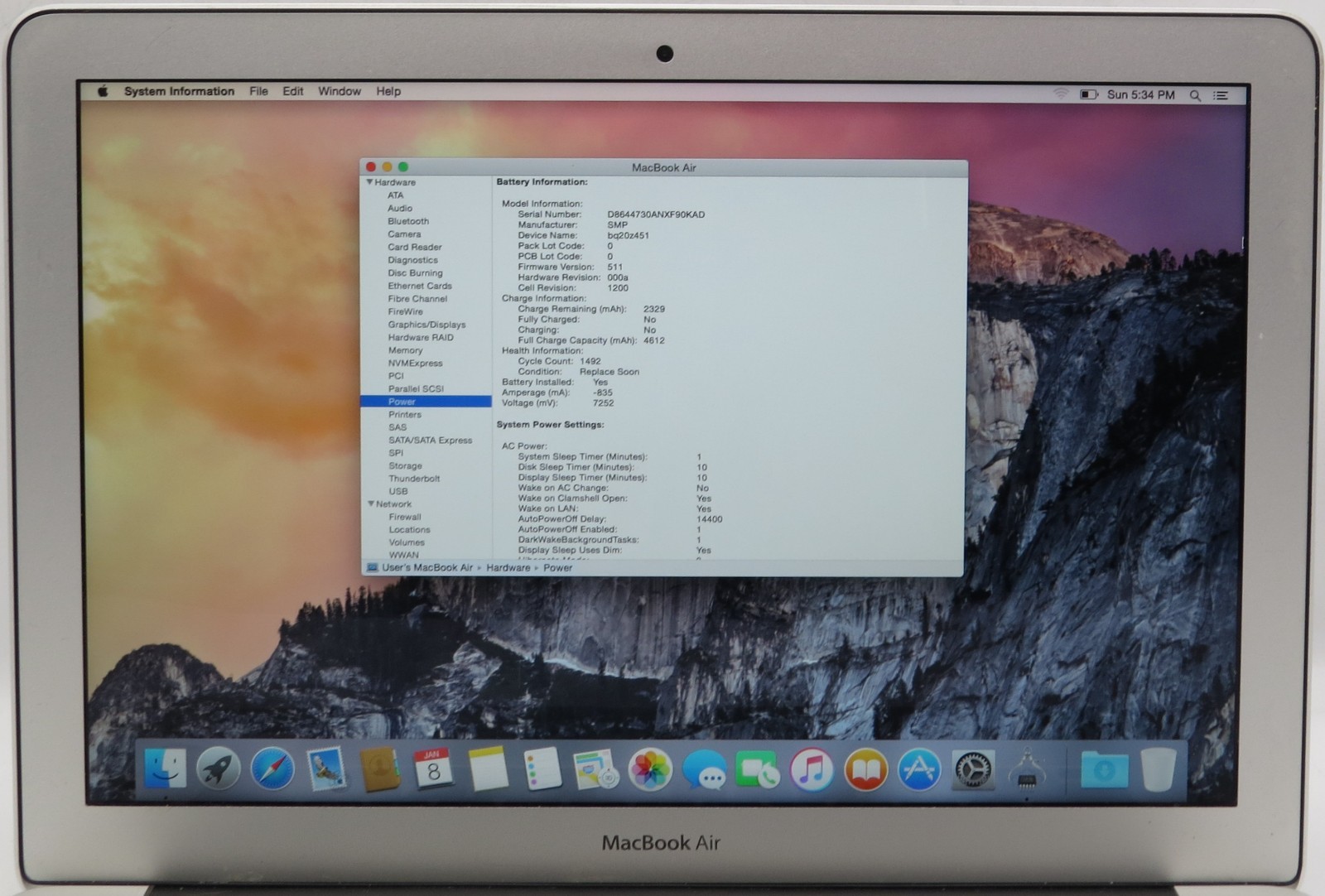The width and height of the screenshot is (1325, 896).
Task: Open iBooks icon in Dock
Action: click(x=865, y=770)
